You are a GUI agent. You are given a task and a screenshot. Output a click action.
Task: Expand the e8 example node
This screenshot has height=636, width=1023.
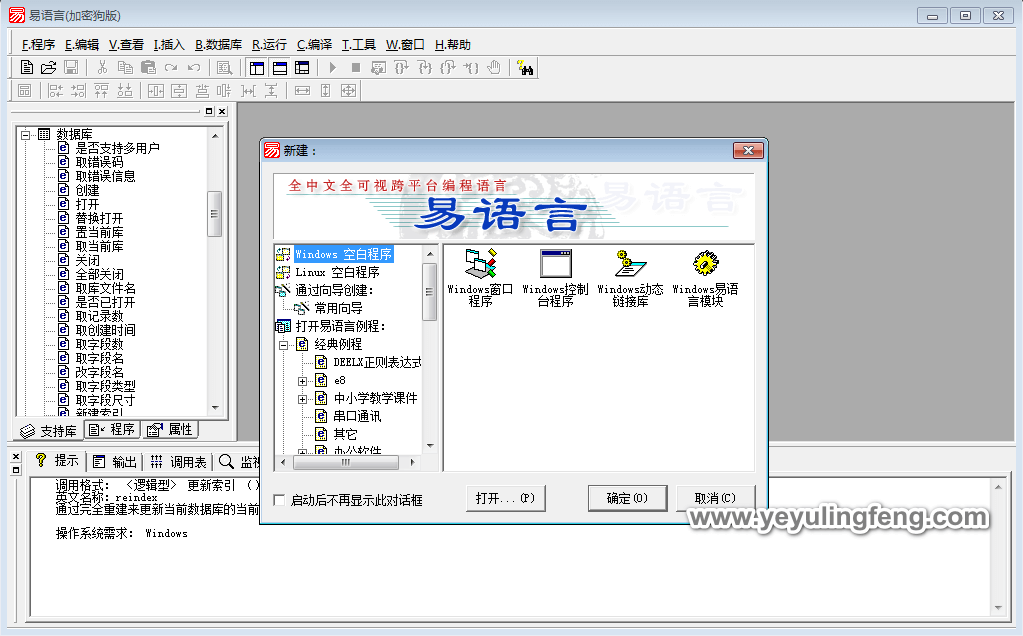pyautogui.click(x=302, y=381)
